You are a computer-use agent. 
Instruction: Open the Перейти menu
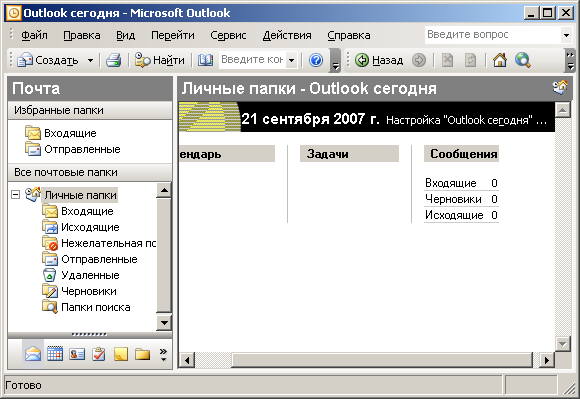pyautogui.click(x=173, y=35)
